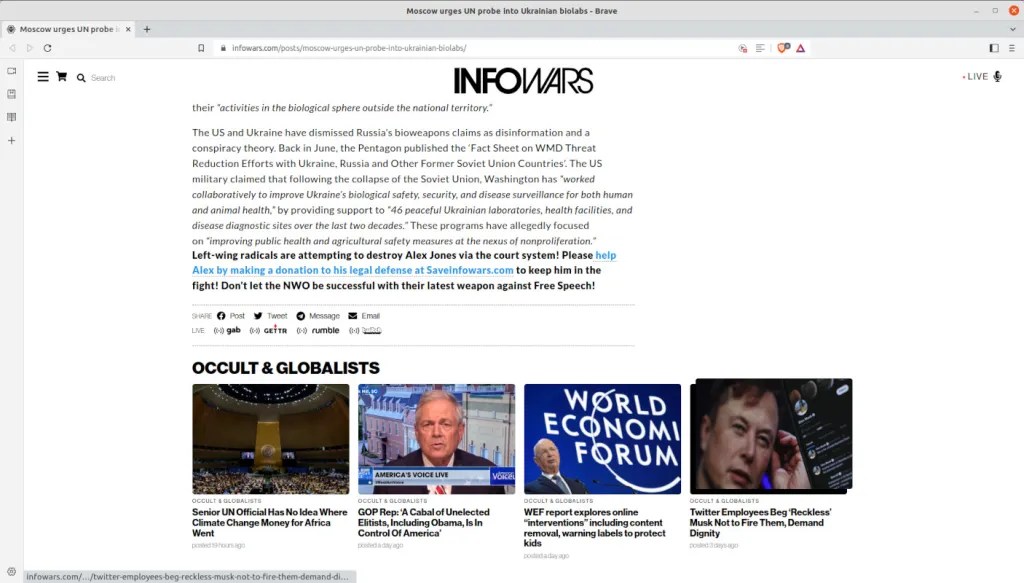Reload the page
1024x583 pixels.
(x=47, y=48)
